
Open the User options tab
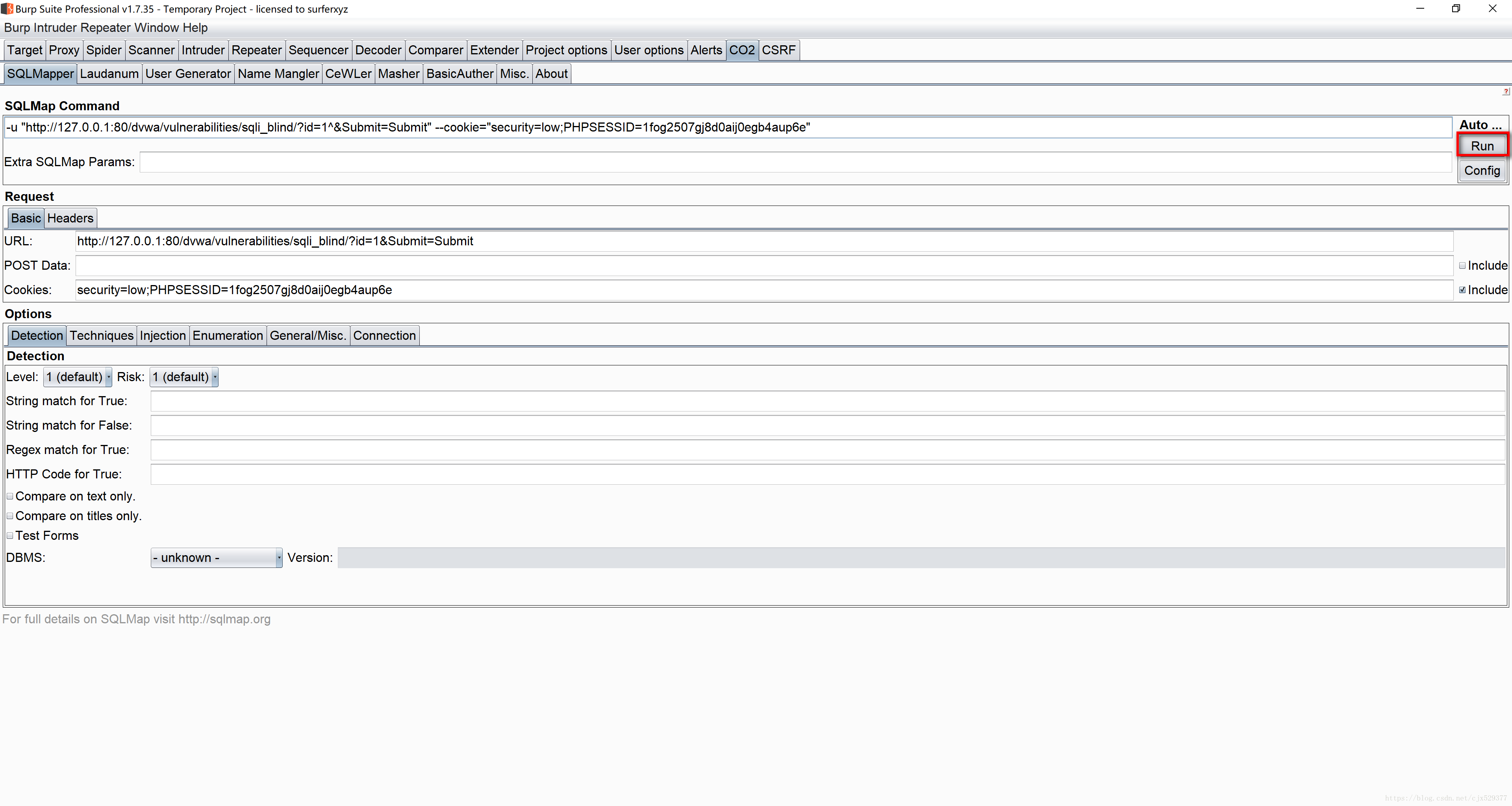click(649, 50)
